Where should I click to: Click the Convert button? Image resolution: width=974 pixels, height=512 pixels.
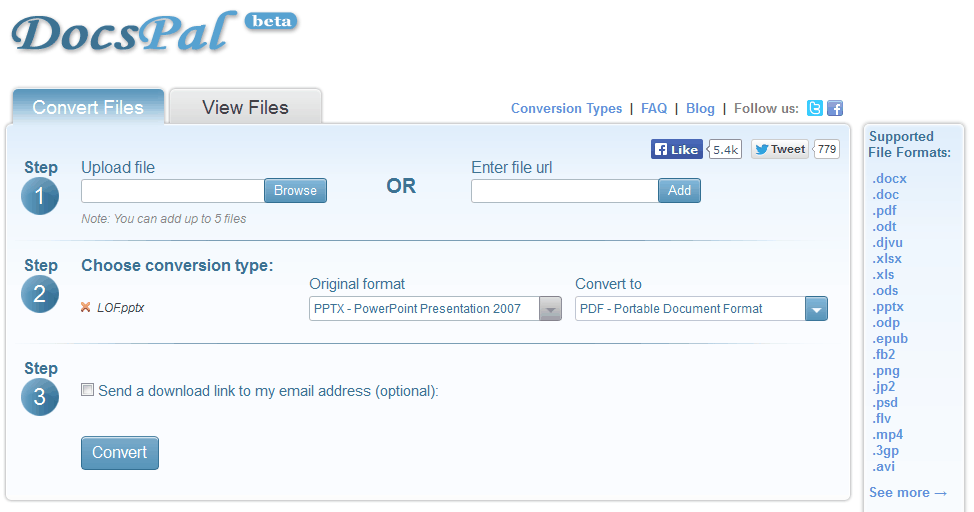pyautogui.click(x=120, y=452)
